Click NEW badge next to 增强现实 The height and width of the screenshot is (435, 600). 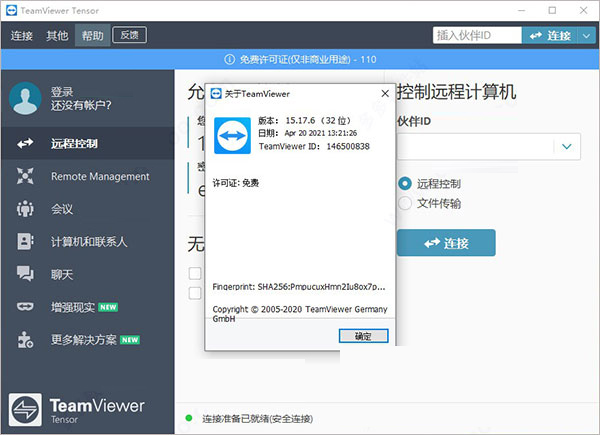click(x=108, y=307)
